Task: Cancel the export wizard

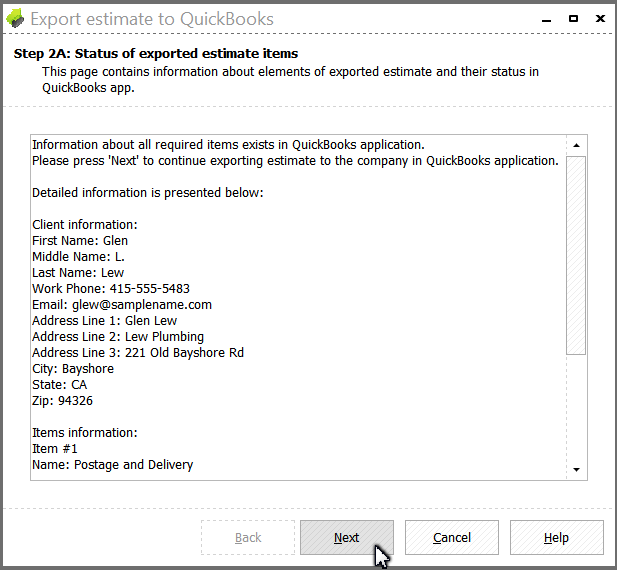Action: [x=452, y=538]
